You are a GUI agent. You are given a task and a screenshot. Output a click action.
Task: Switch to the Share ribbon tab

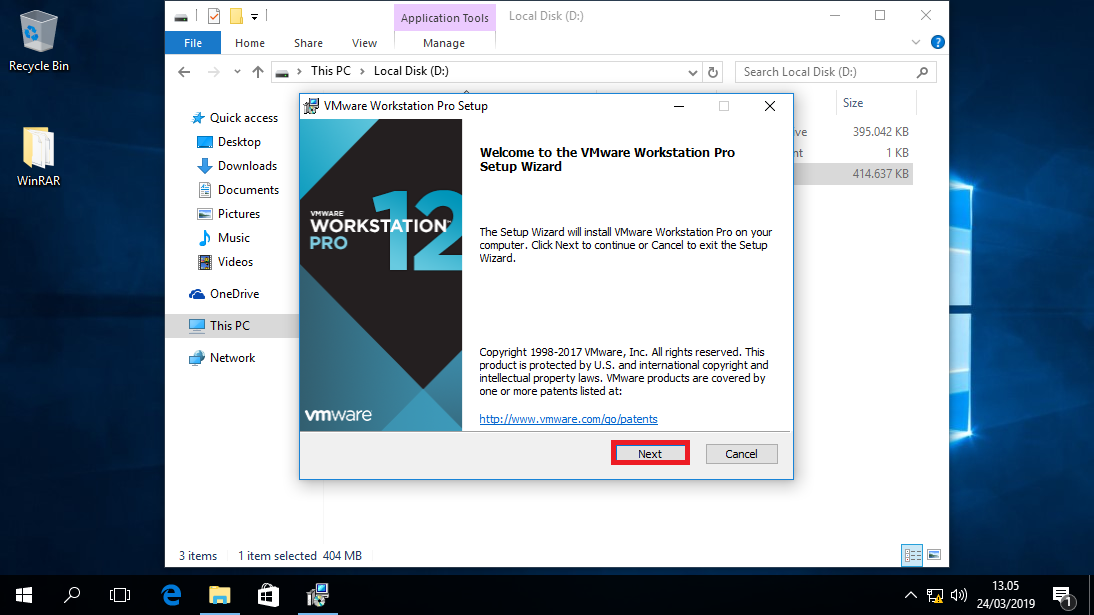308,43
